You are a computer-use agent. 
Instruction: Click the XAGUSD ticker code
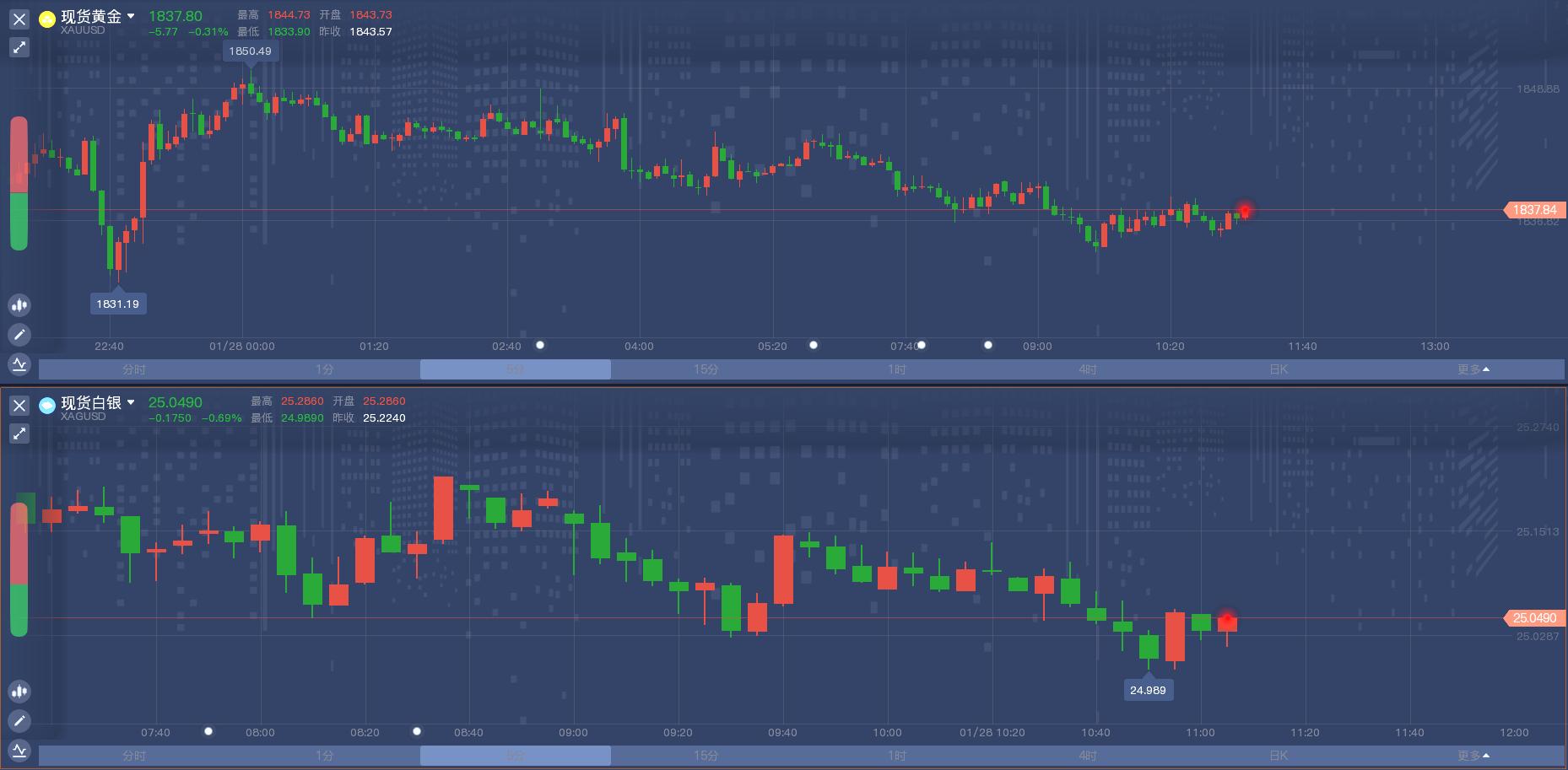click(x=84, y=417)
